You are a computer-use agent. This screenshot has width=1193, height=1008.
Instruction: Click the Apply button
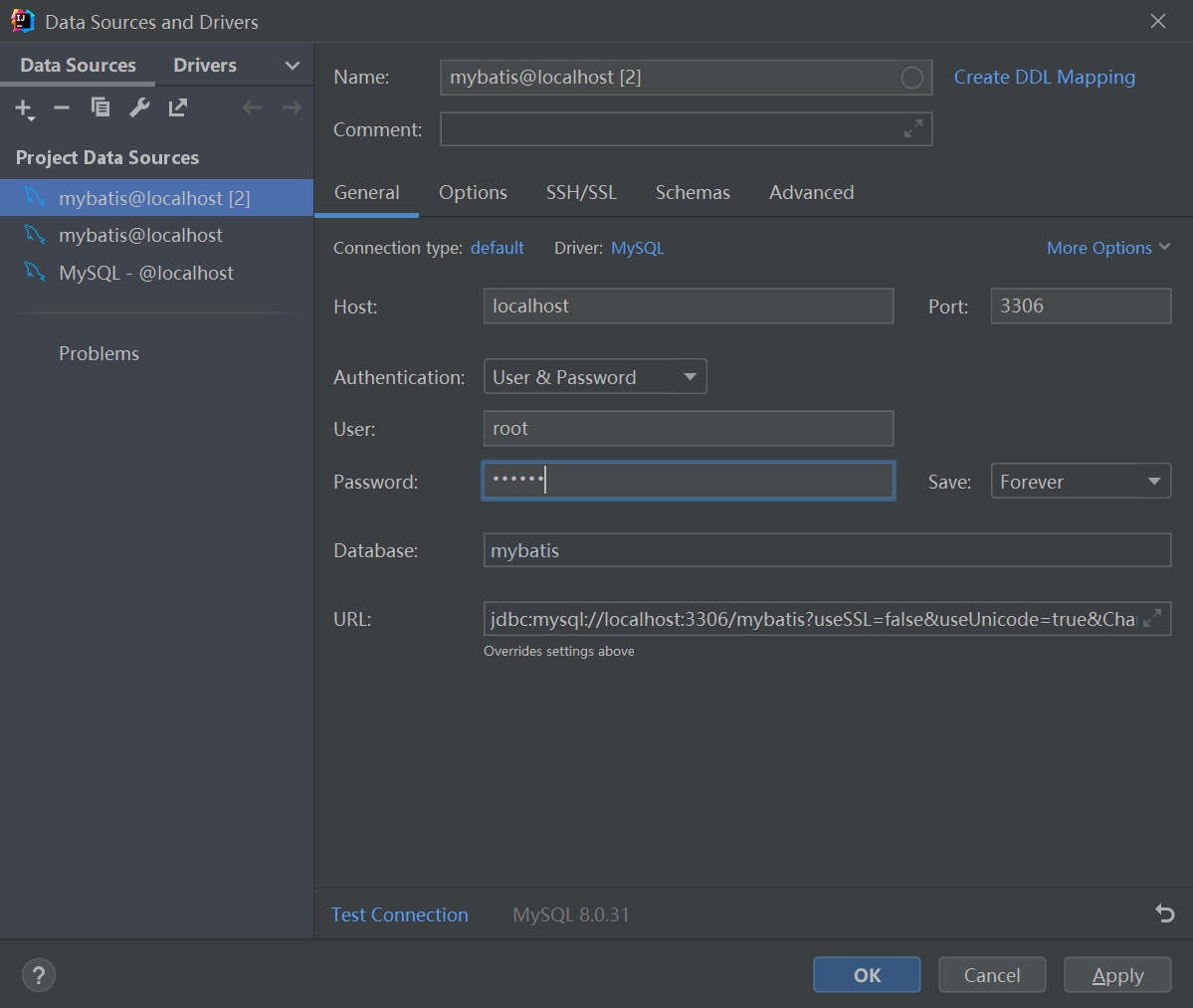1117,974
